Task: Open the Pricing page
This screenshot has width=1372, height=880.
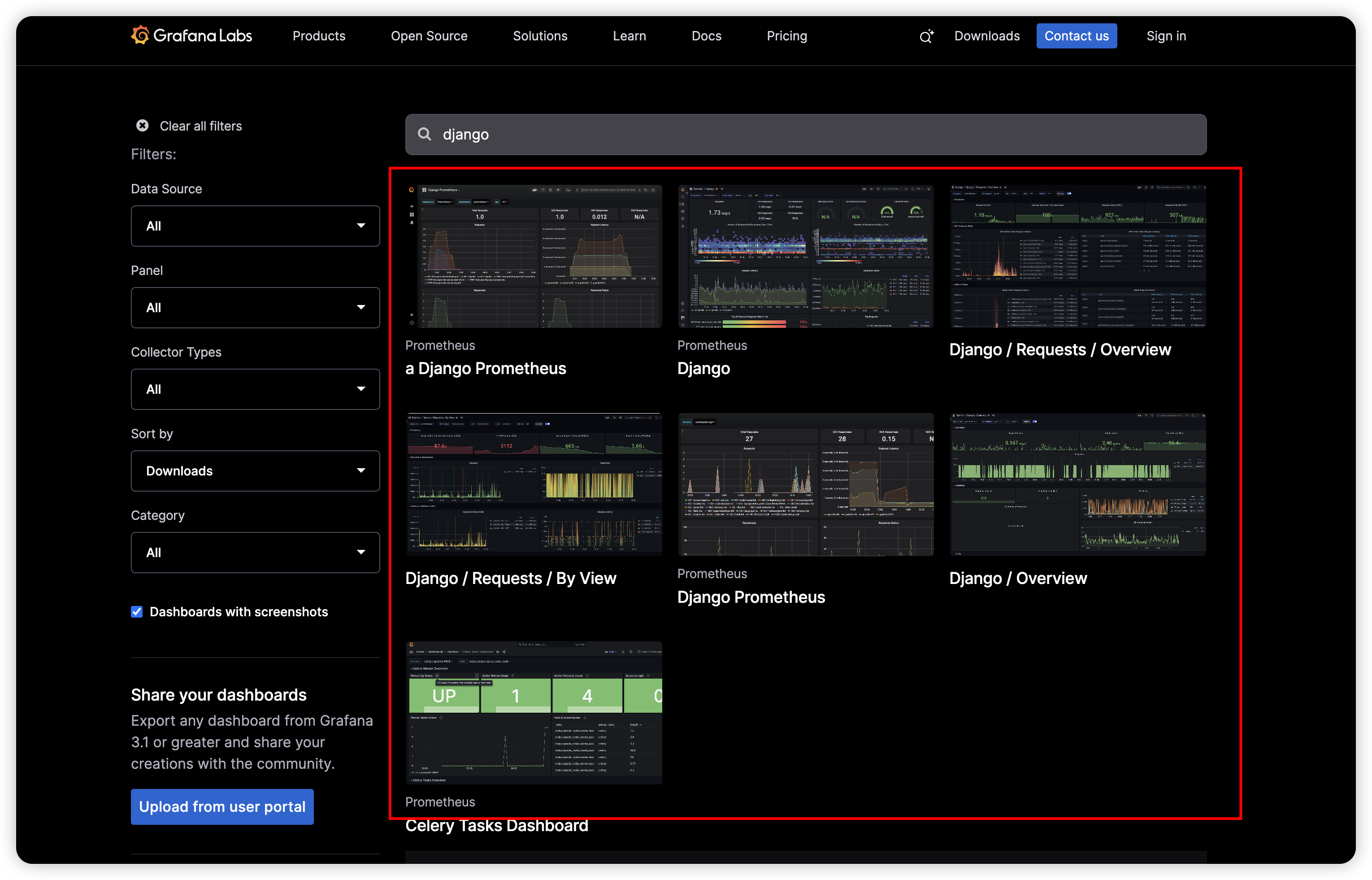Action: tap(786, 36)
